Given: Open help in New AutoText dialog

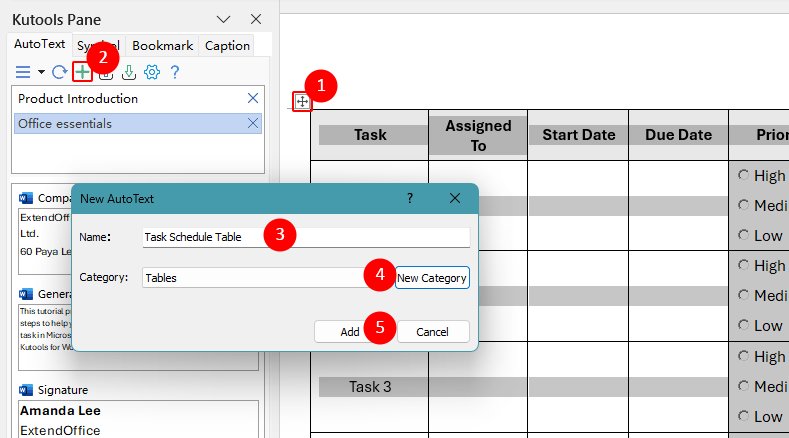Looking at the screenshot, I should pyautogui.click(x=410, y=198).
